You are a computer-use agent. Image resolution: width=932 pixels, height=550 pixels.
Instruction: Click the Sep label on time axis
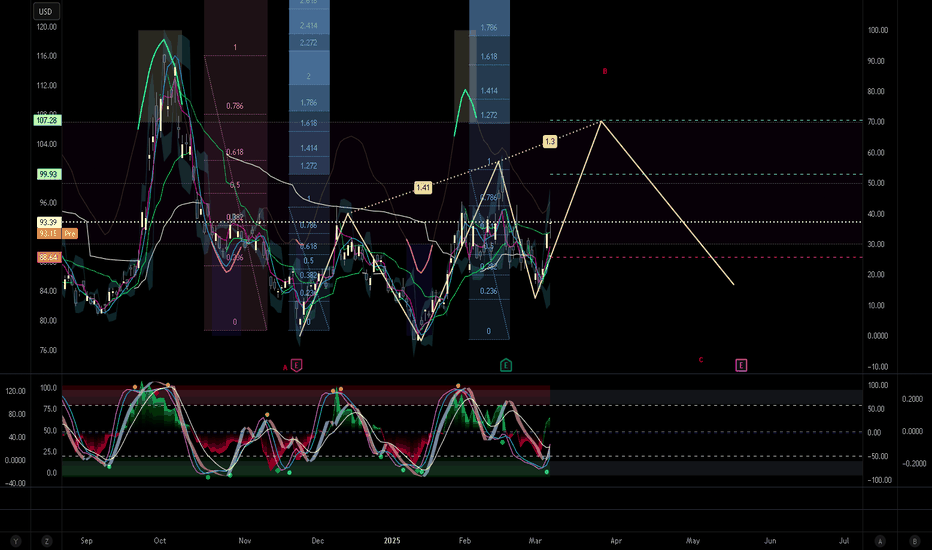point(86,540)
